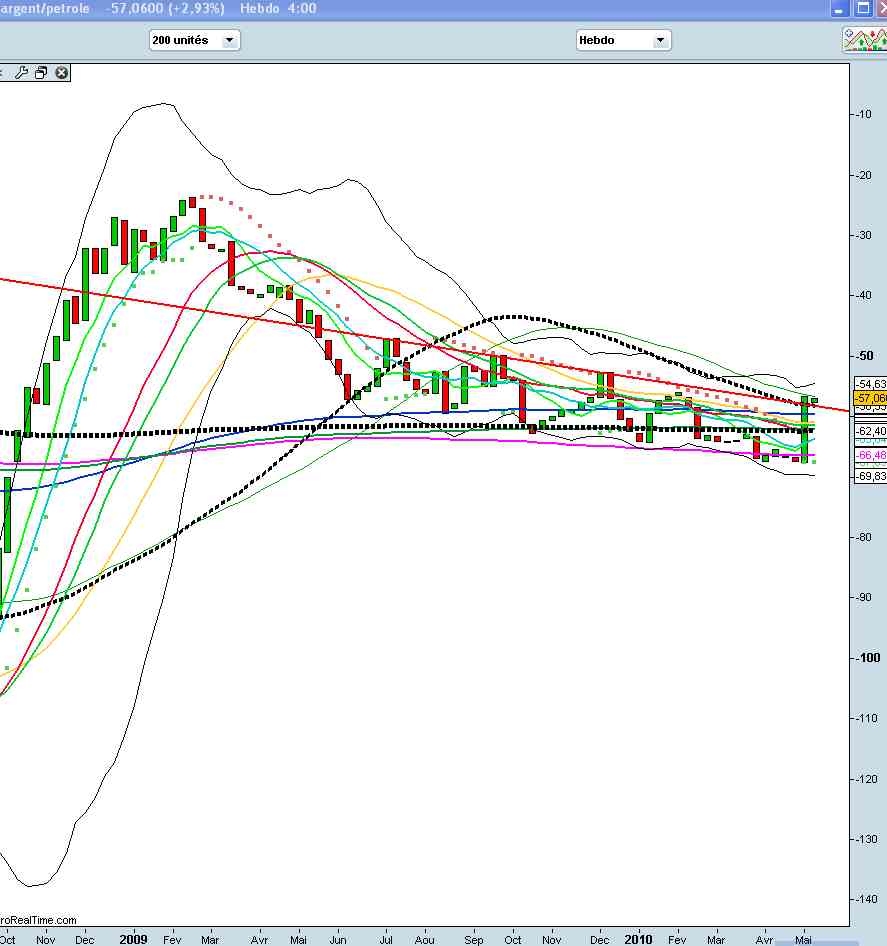Click the argent/petrole window title bar

400,8
